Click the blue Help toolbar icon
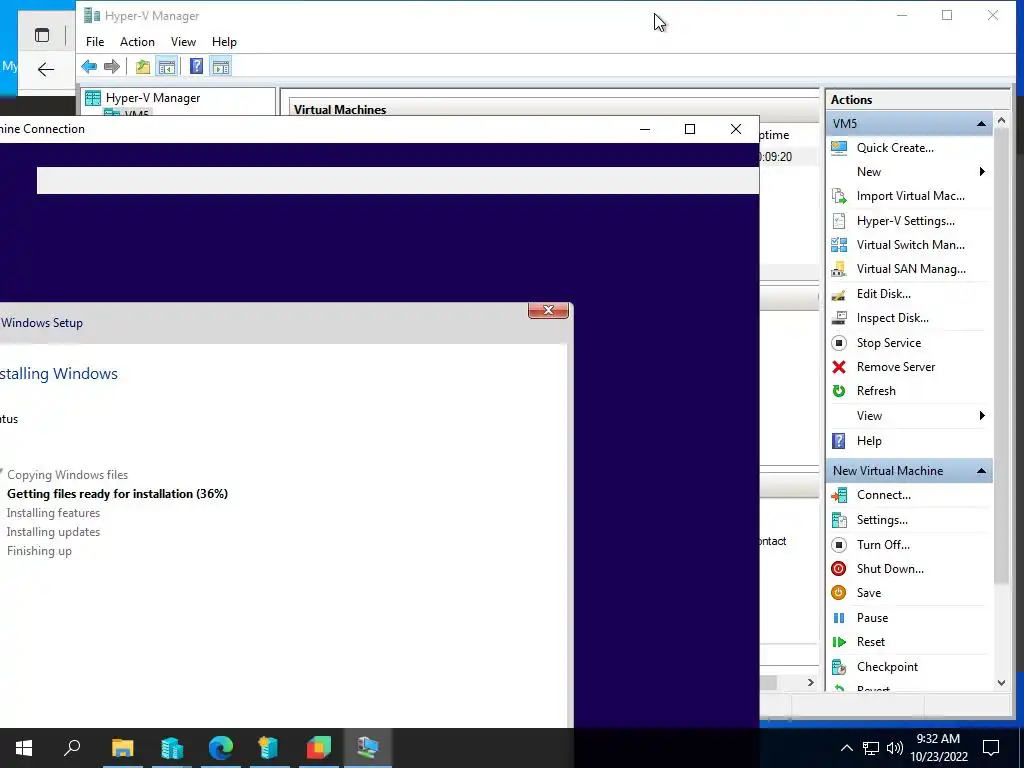The image size is (1024, 768). coord(196,66)
